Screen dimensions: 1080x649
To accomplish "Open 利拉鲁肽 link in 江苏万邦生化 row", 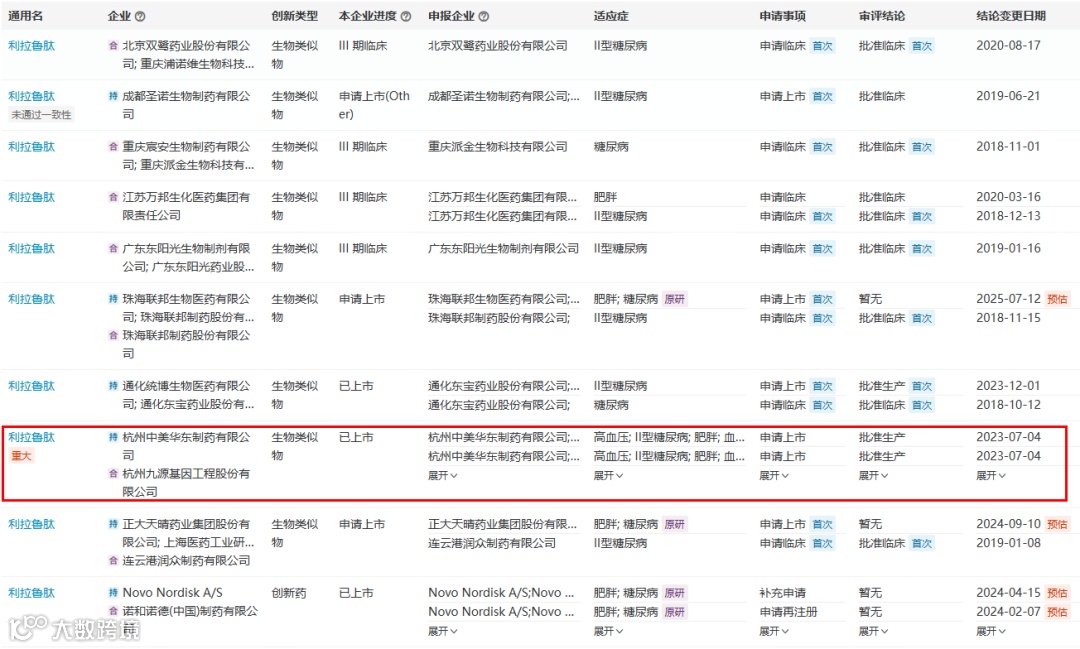I will pos(32,197).
